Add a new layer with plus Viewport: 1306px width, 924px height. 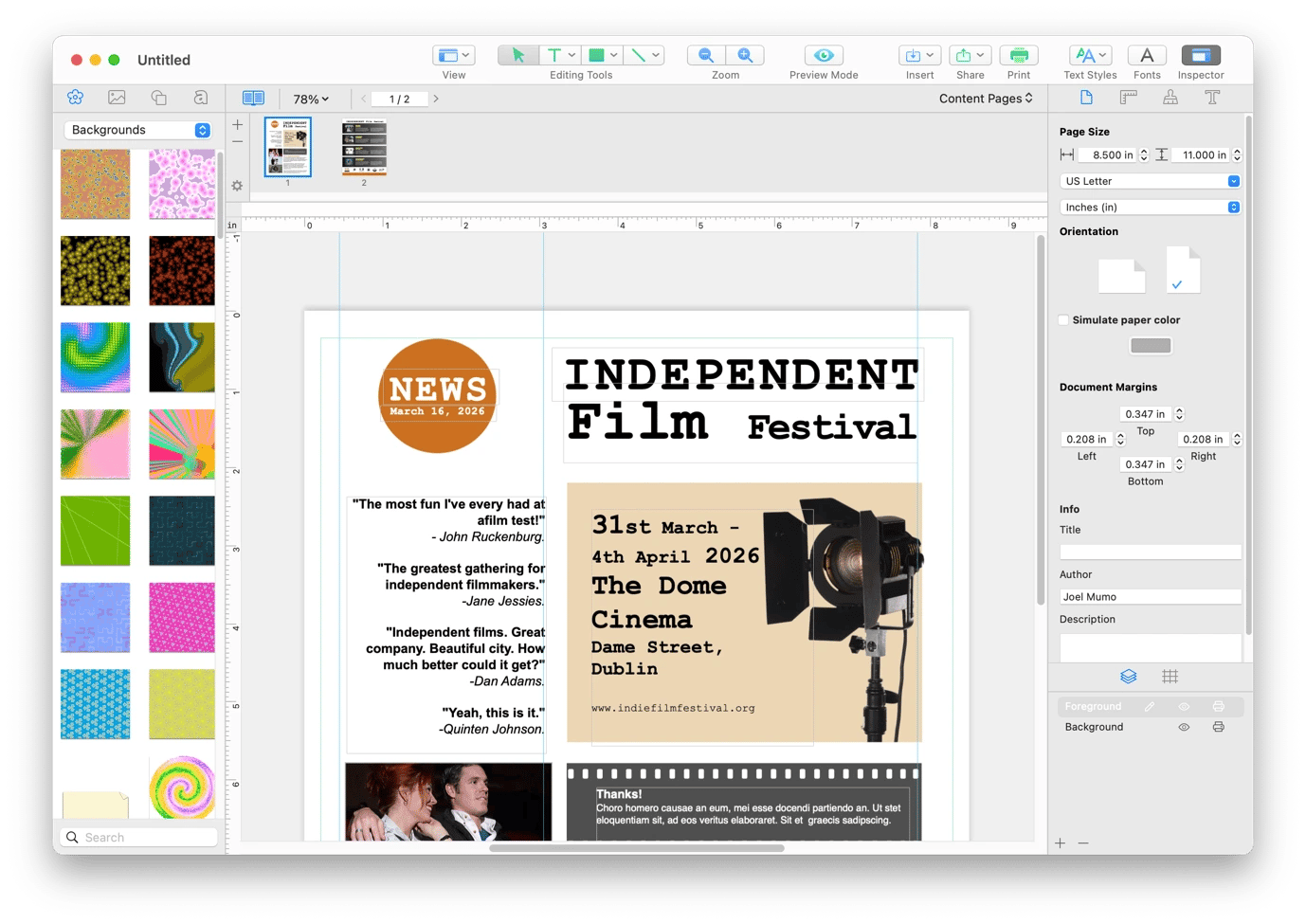1061,843
